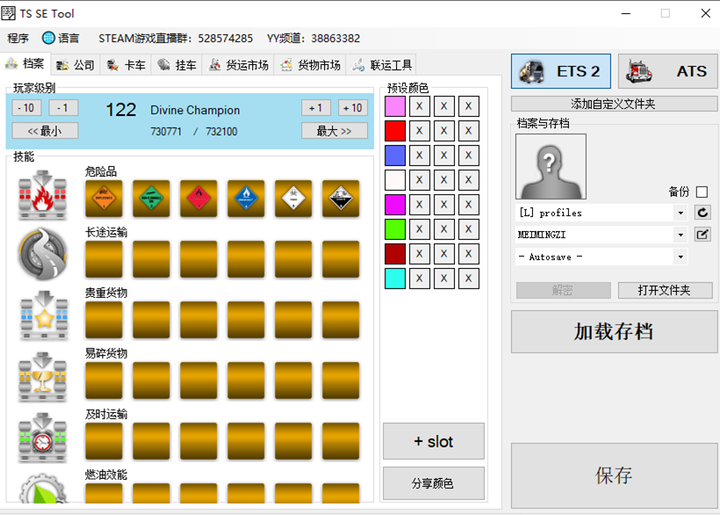Decrease player level by 1
Screen dimensions: 720x515
63,108
